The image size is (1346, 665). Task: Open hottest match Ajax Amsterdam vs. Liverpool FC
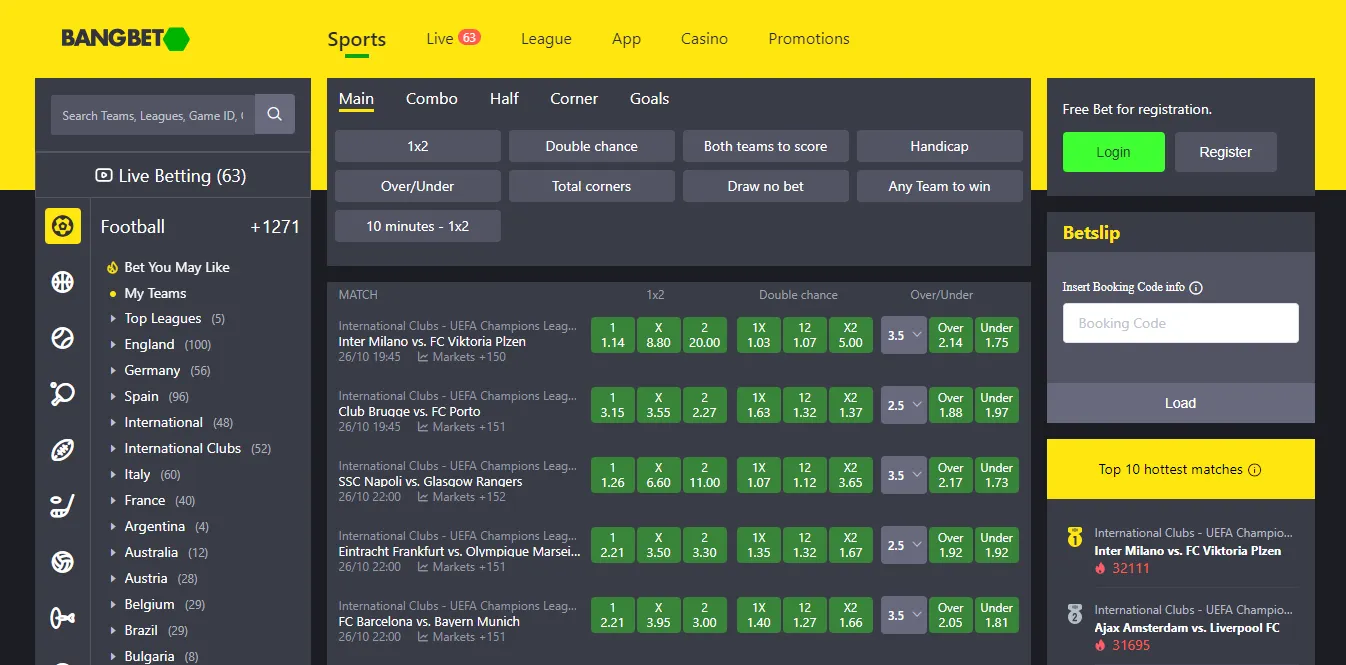click(x=1187, y=627)
